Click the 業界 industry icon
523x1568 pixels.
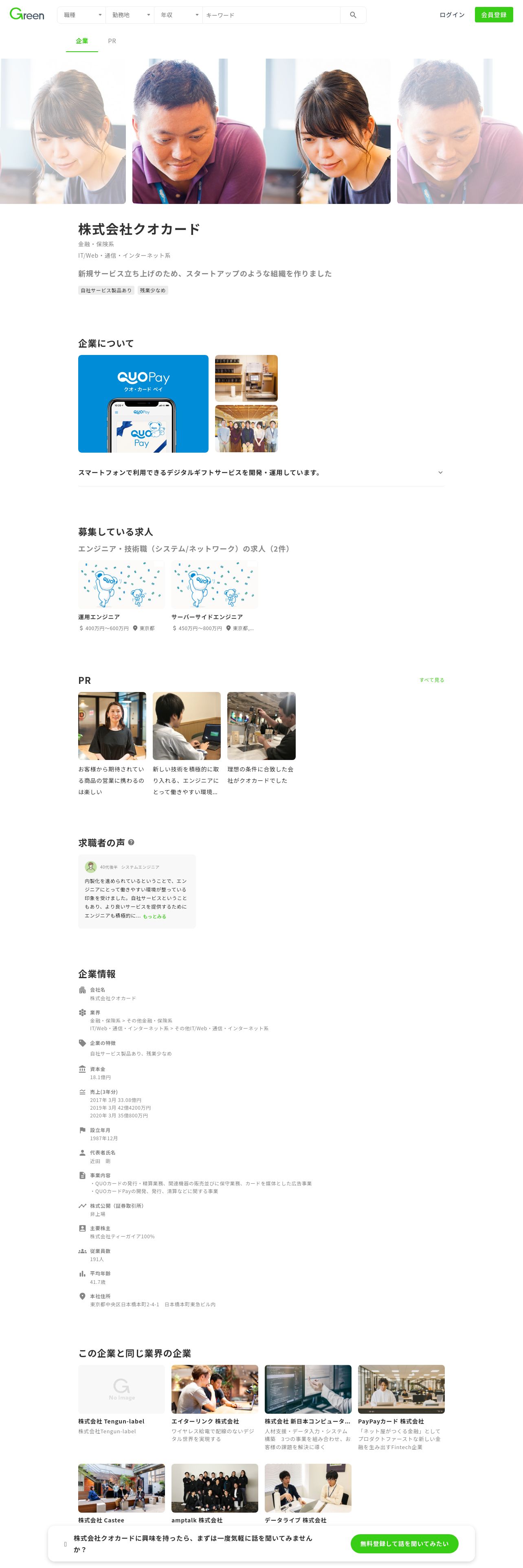82,1012
